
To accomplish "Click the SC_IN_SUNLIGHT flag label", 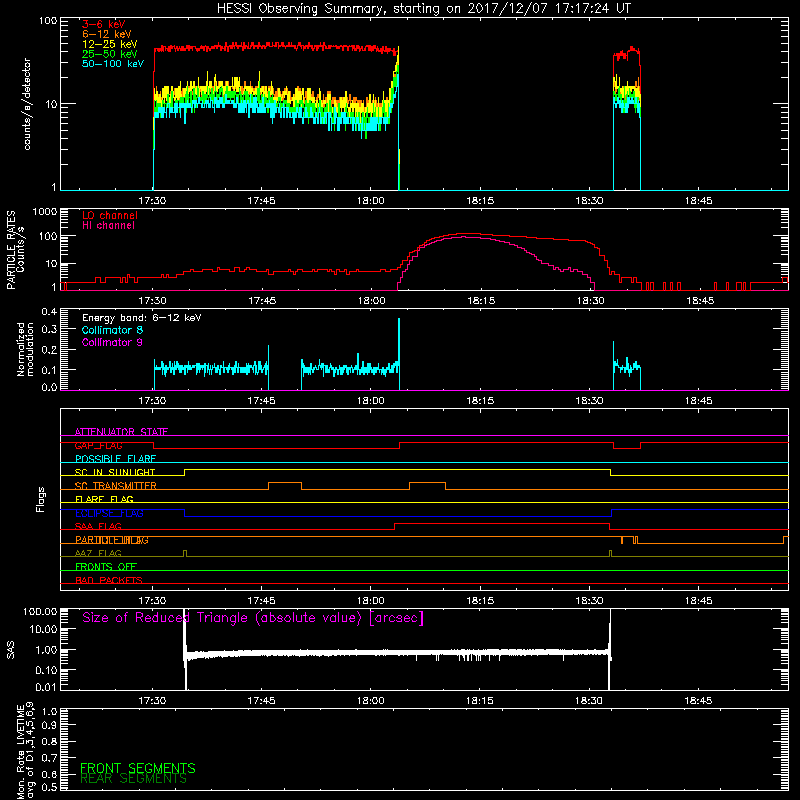I will [115, 472].
